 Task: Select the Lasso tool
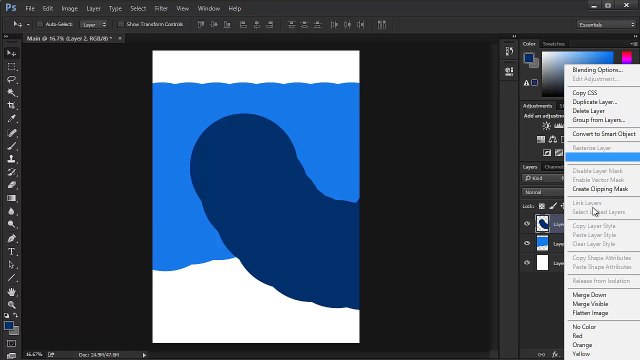(x=11, y=79)
